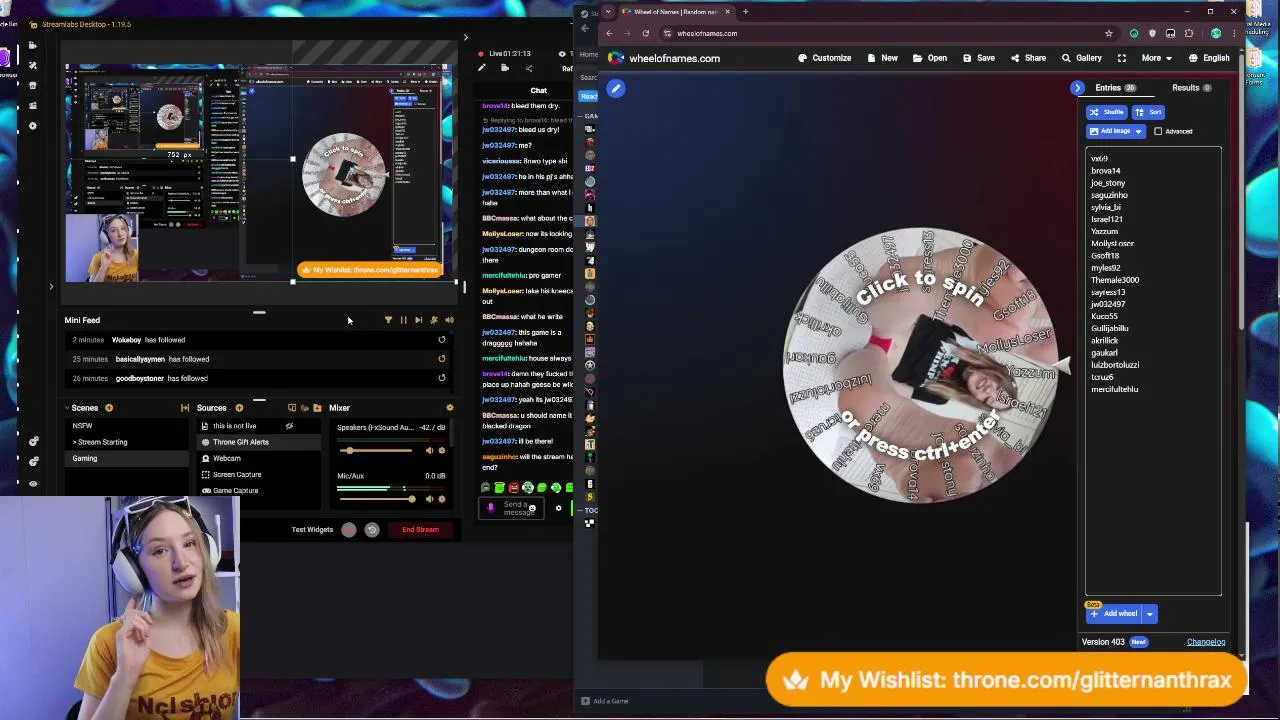Reload the wheelofnames page
The image size is (1280, 720).
click(645, 33)
